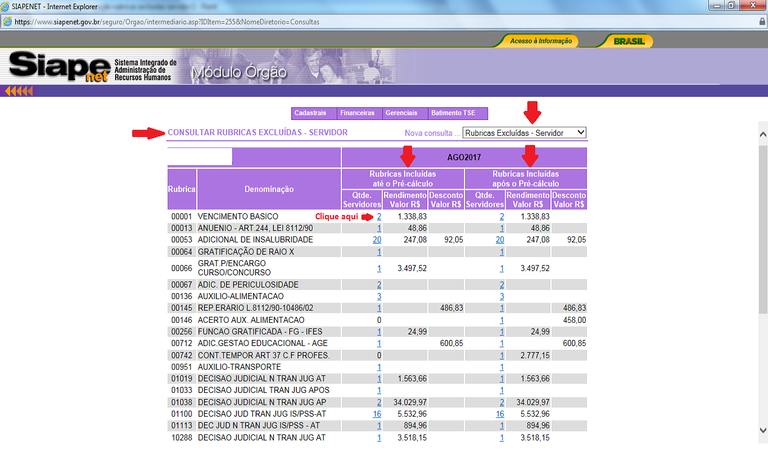Open the Rubricas Excluídas - Servidor dropdown
Viewport: 768px width, 463px height.
(x=525, y=132)
